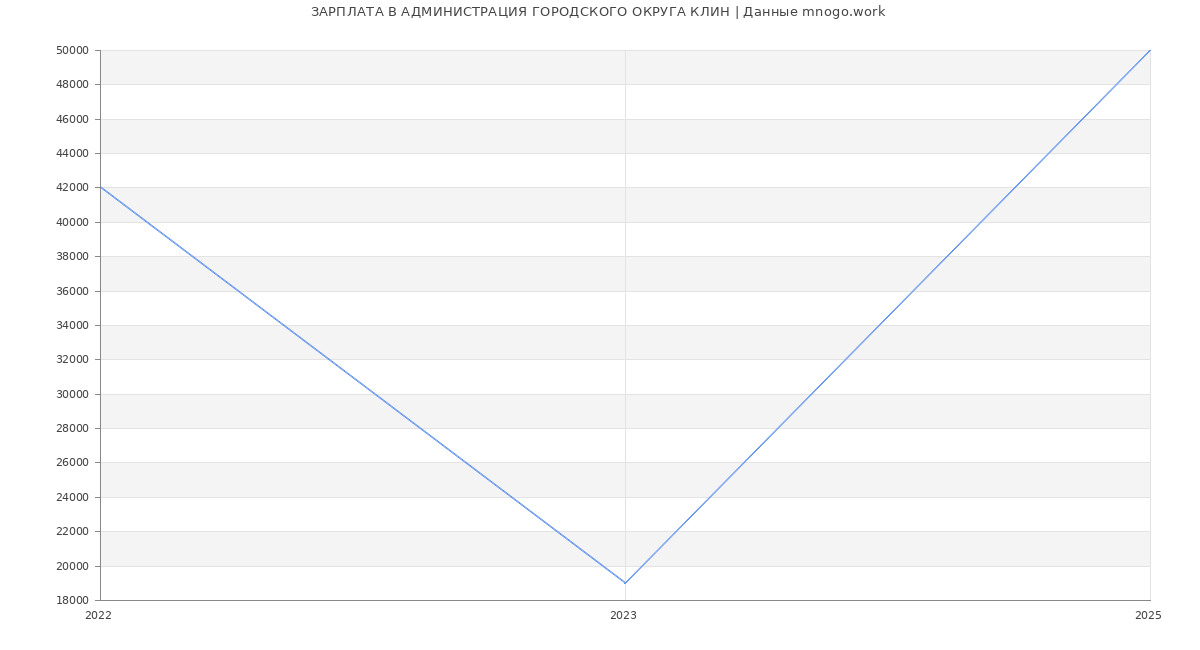Screen dimensions: 1200x650
Task: Click the 26000 y-axis label
Action: tap(73, 462)
